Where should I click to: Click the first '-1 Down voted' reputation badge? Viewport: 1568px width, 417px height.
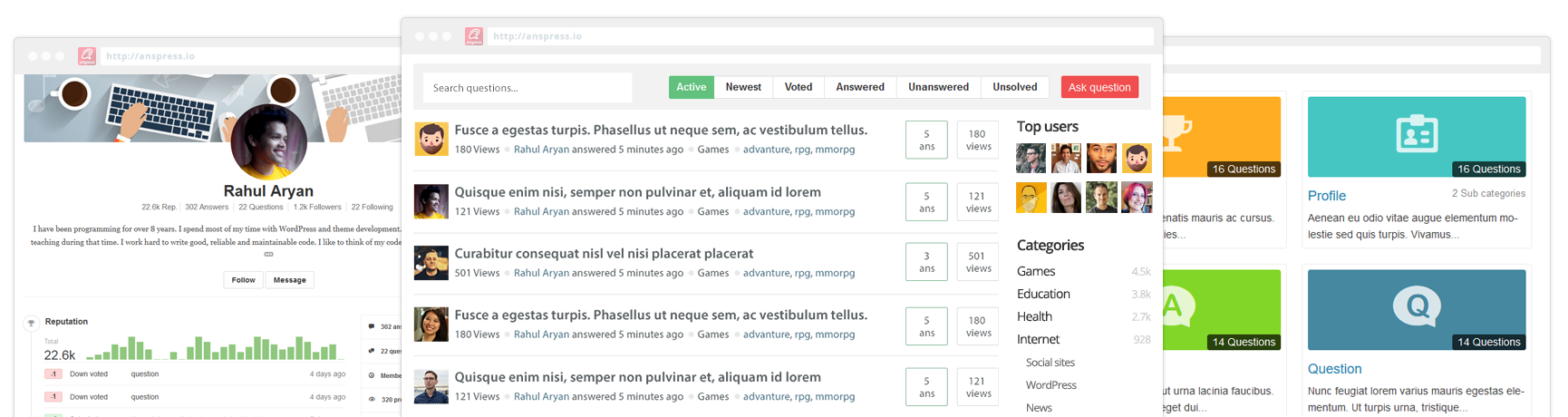pos(53,374)
